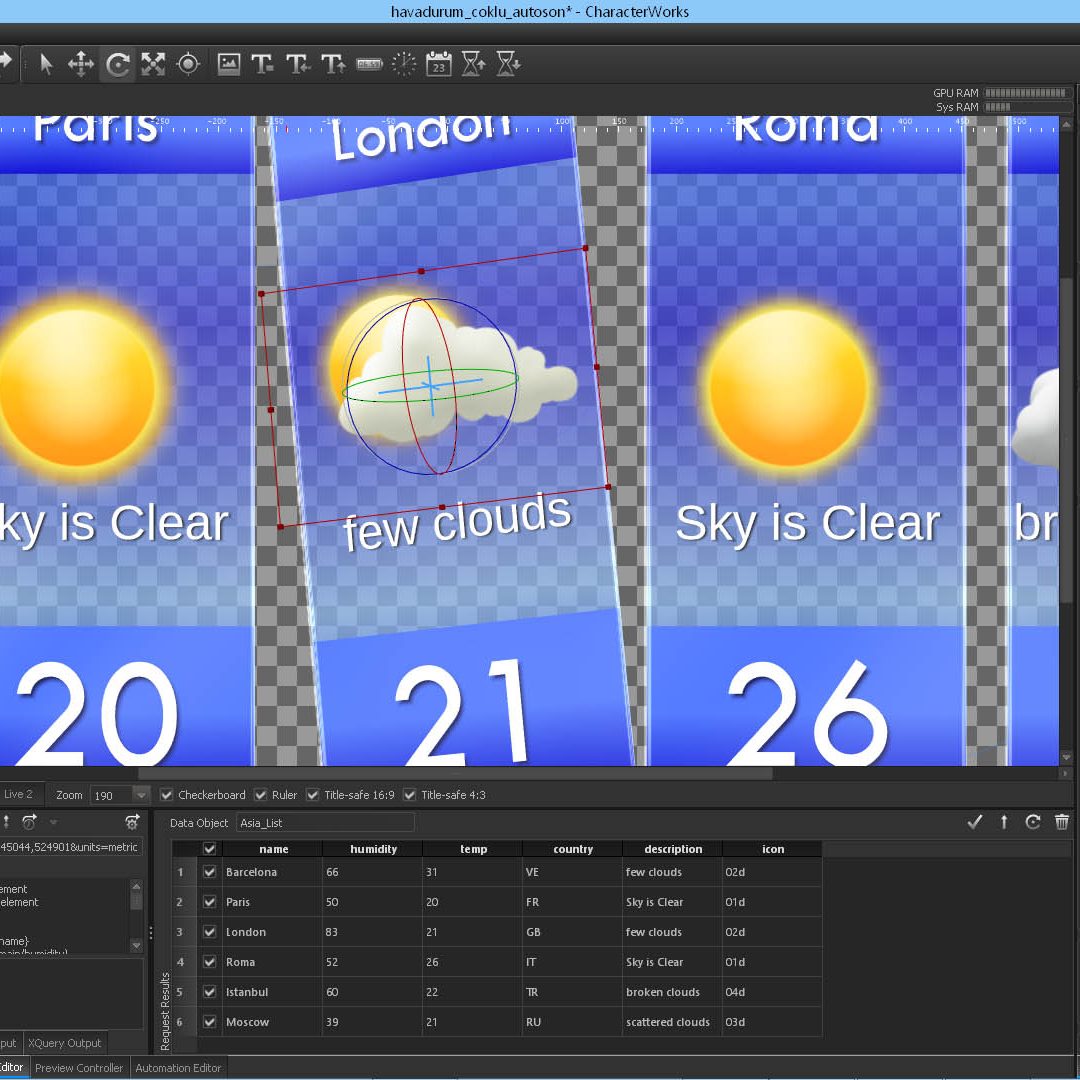
Task: Add an image layer from toolbar
Action: (x=229, y=65)
